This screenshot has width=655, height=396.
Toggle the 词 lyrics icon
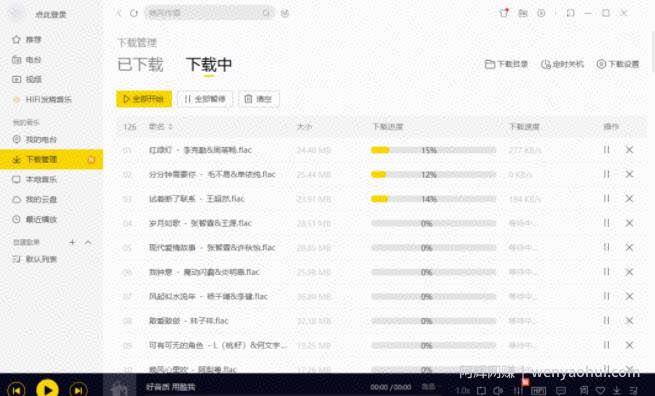(x=584, y=391)
